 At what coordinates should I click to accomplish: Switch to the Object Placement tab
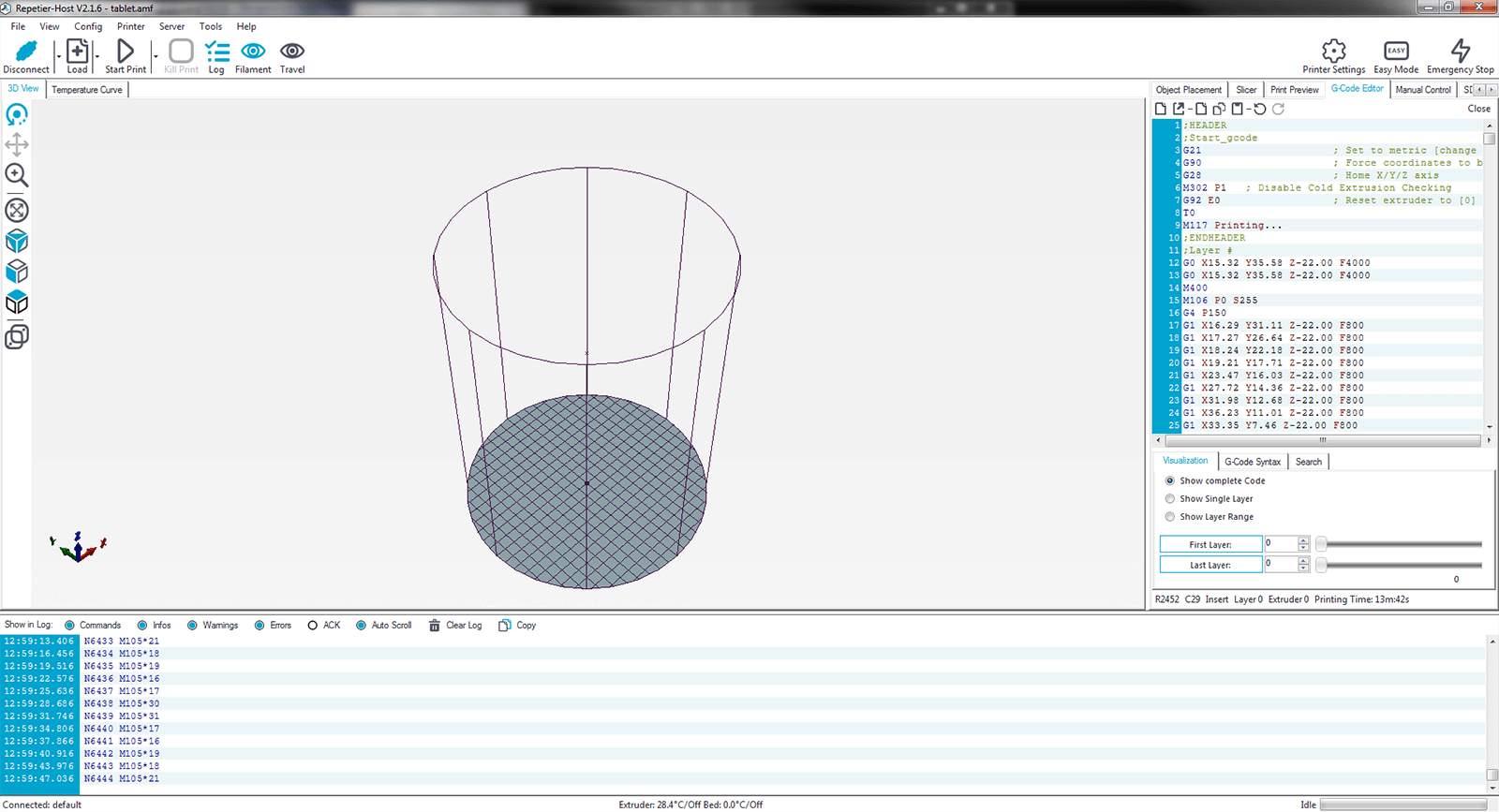pyautogui.click(x=1189, y=90)
